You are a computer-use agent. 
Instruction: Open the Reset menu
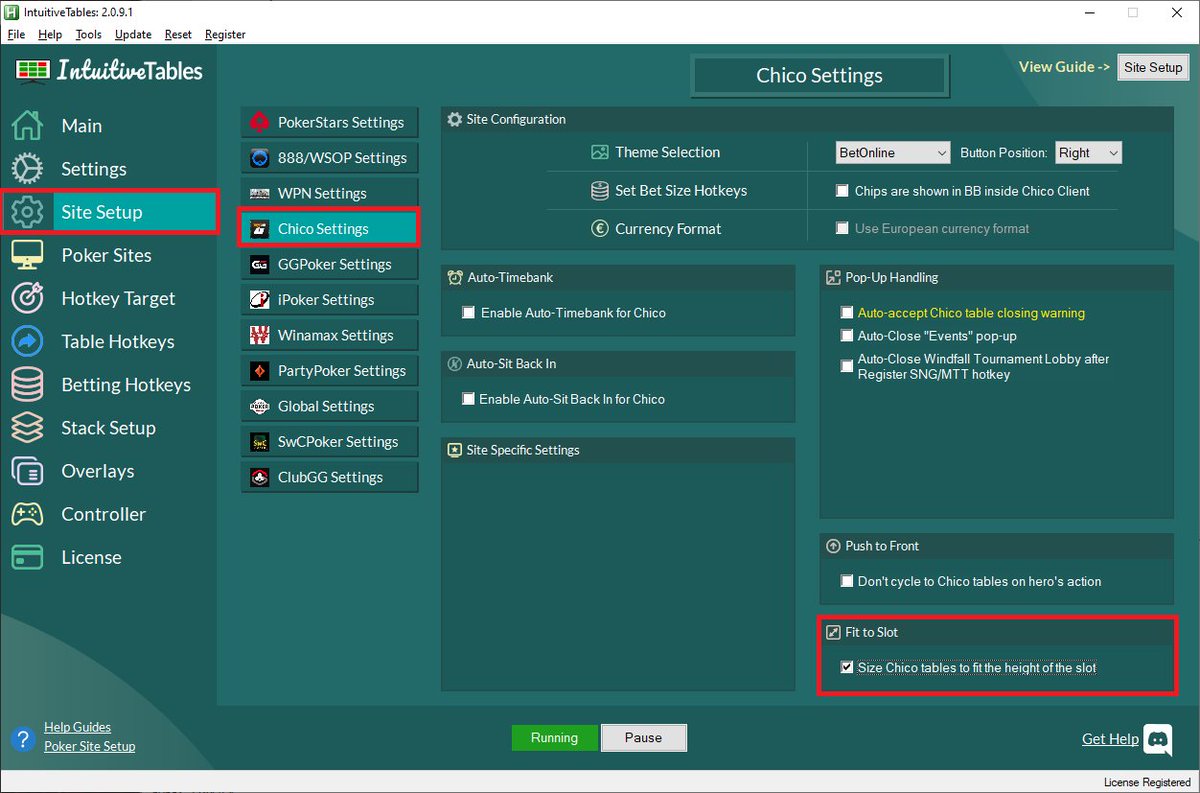pos(178,34)
